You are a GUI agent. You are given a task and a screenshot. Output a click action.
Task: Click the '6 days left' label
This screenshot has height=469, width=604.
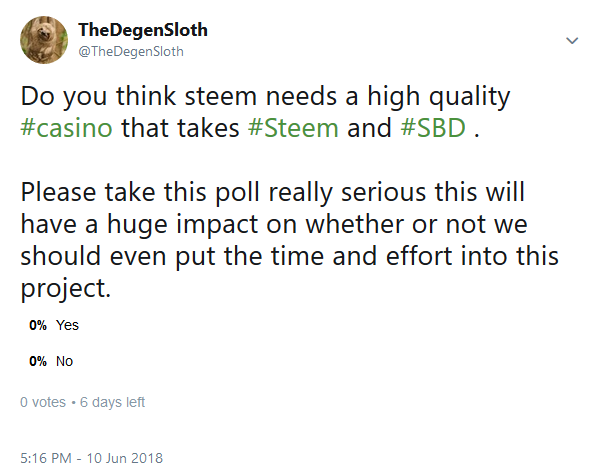click(x=110, y=402)
